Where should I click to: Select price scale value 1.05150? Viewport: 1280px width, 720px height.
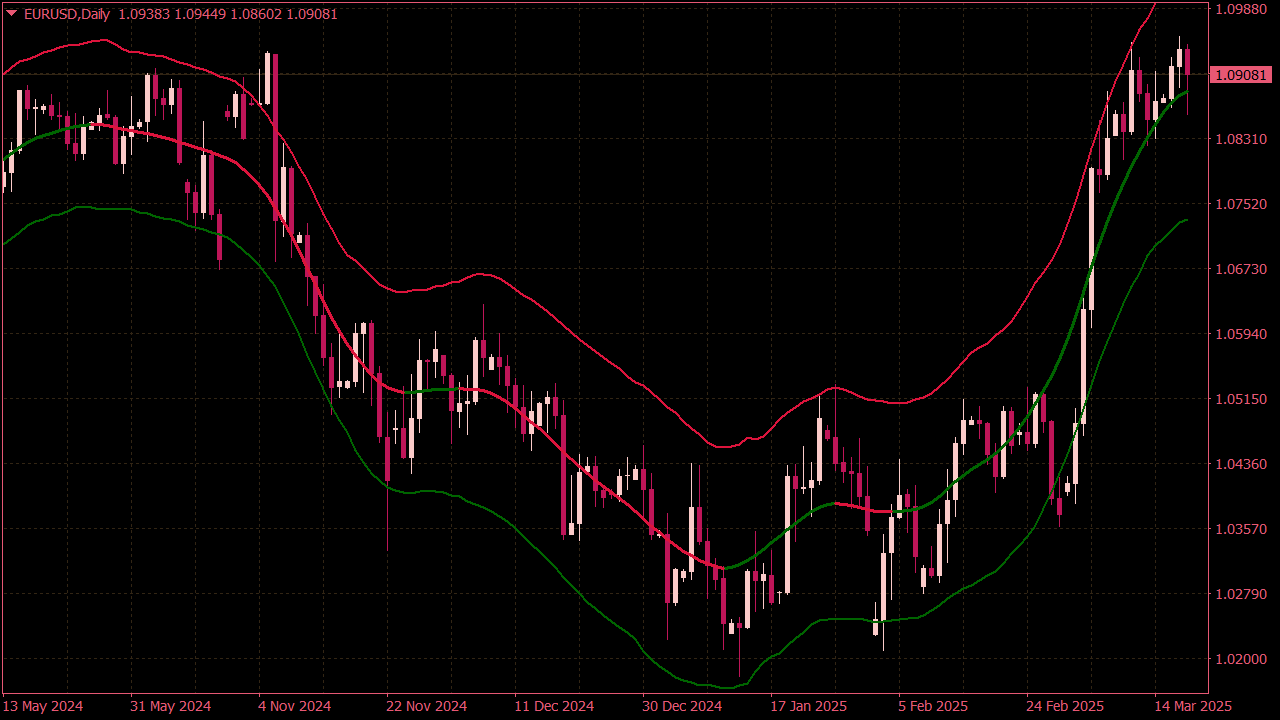coord(1241,399)
